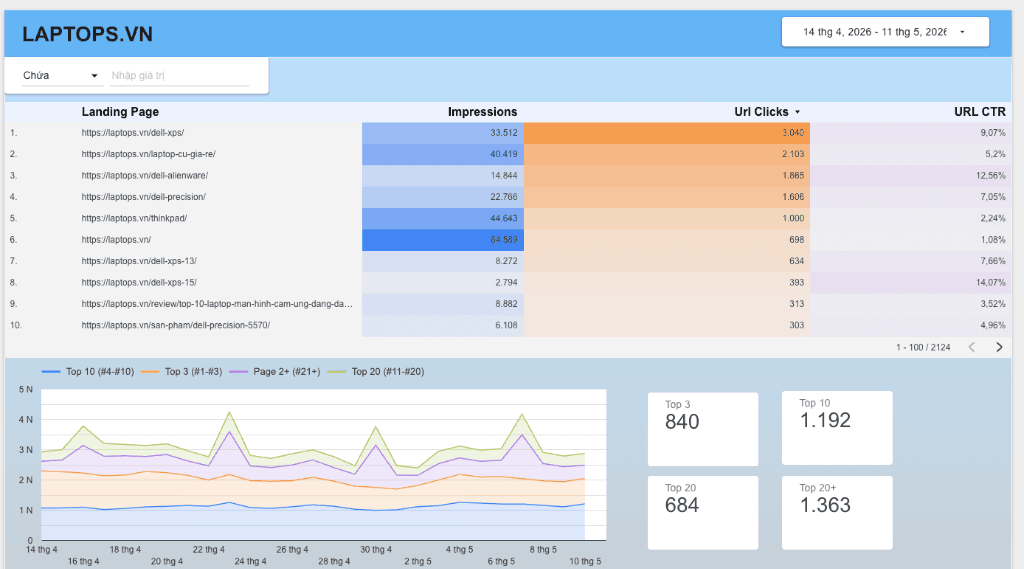The image size is (1024, 569).
Task: Select the top-10-laptop-man-hinh-cam-ung review URL
Action: [x=217, y=304]
